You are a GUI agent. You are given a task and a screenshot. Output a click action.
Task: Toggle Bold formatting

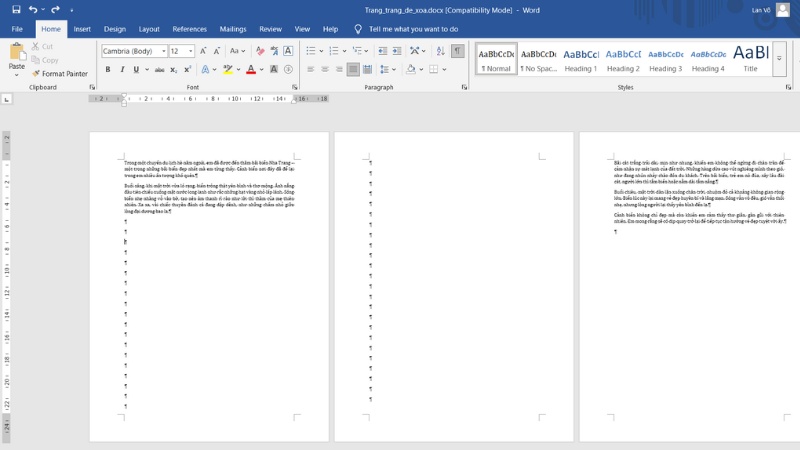[108, 69]
